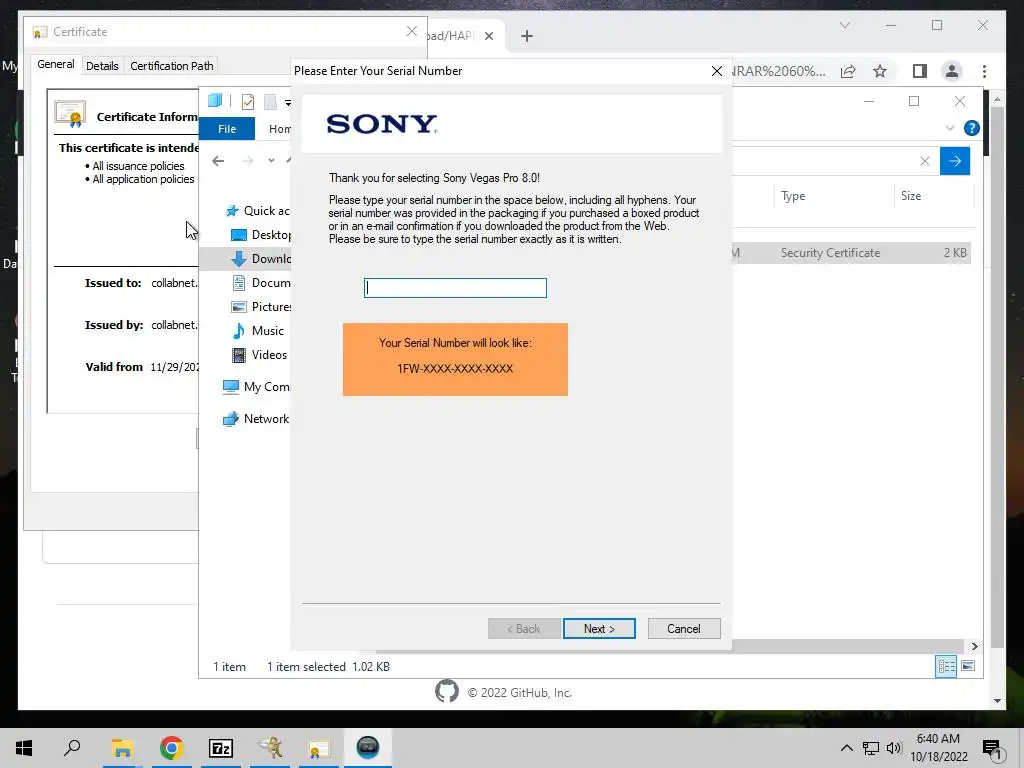Open the certificate taskbar application icon
1024x768 pixels.
[319, 748]
